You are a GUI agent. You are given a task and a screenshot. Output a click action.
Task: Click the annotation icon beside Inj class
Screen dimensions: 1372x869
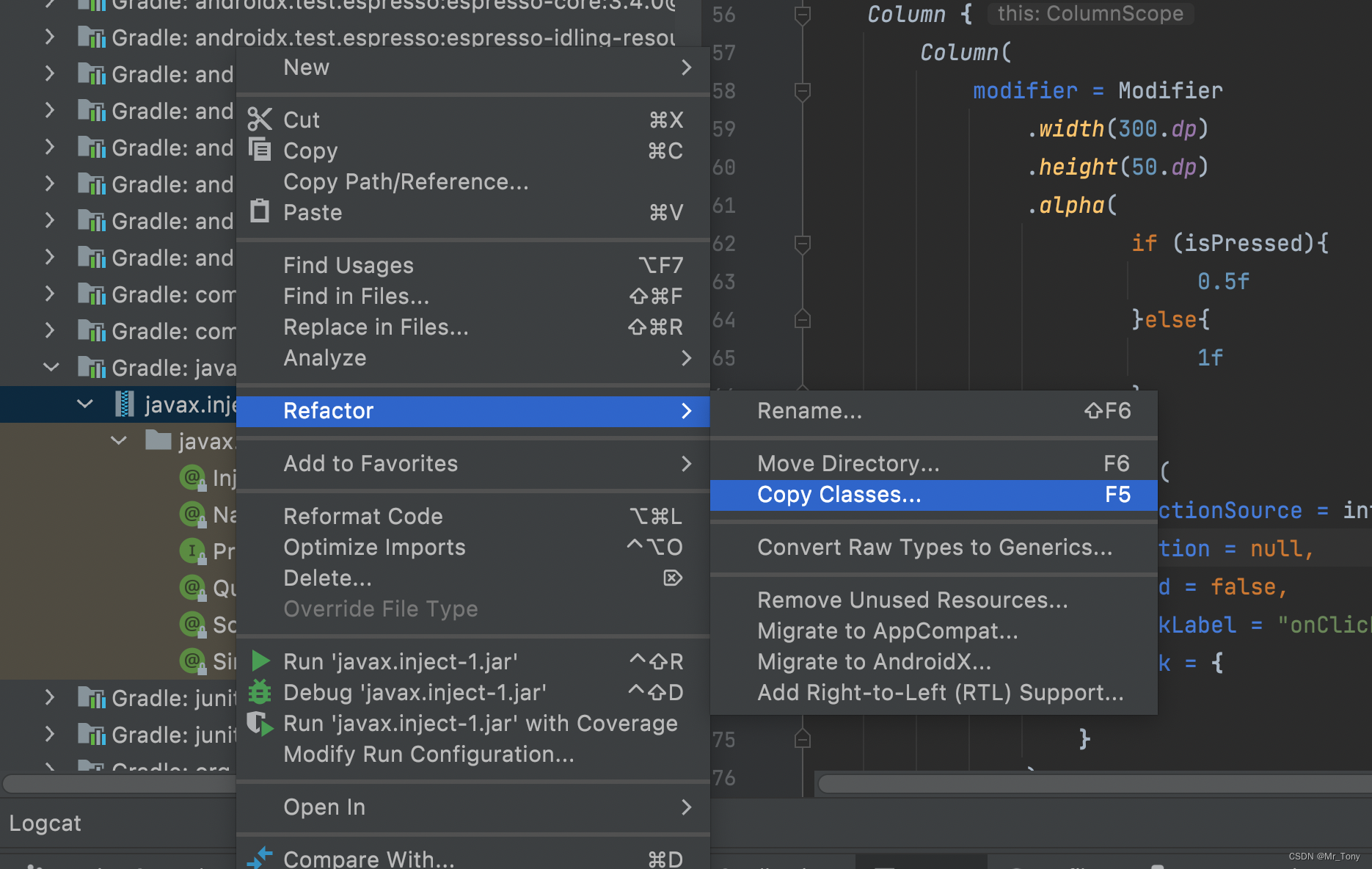[193, 478]
